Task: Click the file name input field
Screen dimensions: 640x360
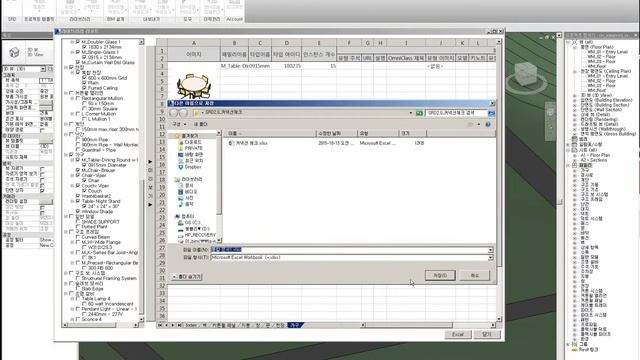Action: (x=349, y=250)
